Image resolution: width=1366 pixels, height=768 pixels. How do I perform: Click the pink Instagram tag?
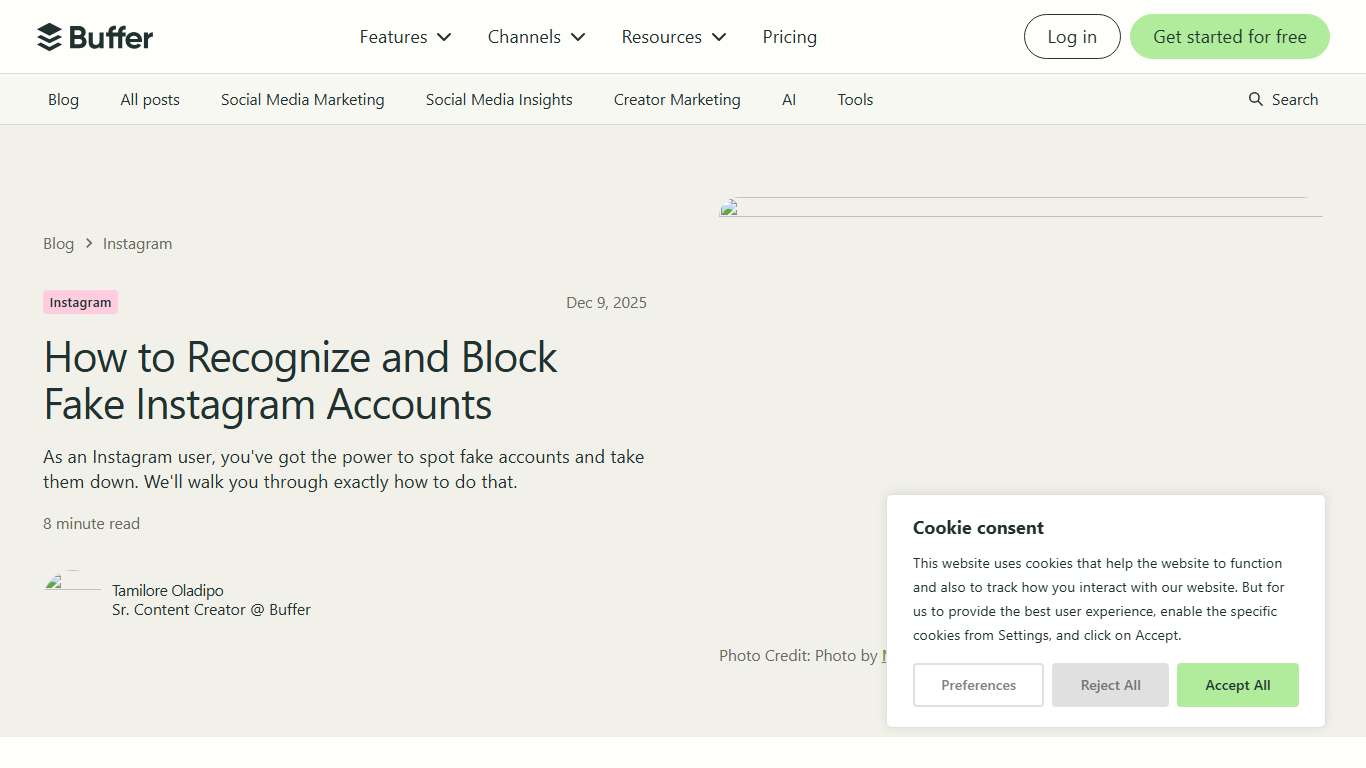(x=80, y=302)
